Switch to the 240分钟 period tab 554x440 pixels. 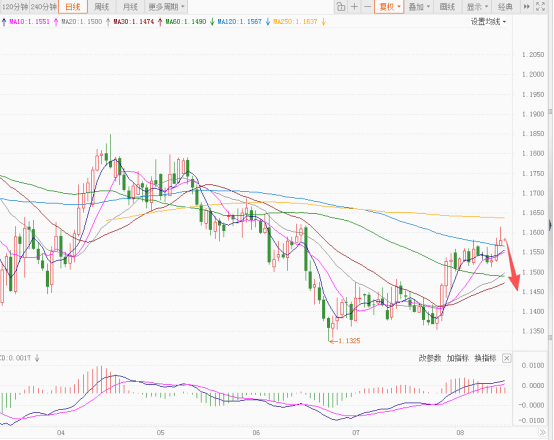pyautogui.click(x=43, y=7)
